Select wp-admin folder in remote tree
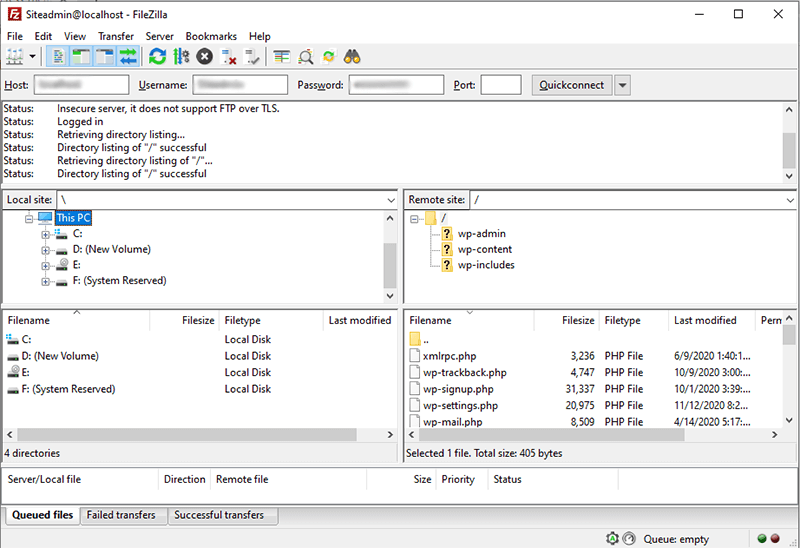This screenshot has height=548, width=800. 481,234
